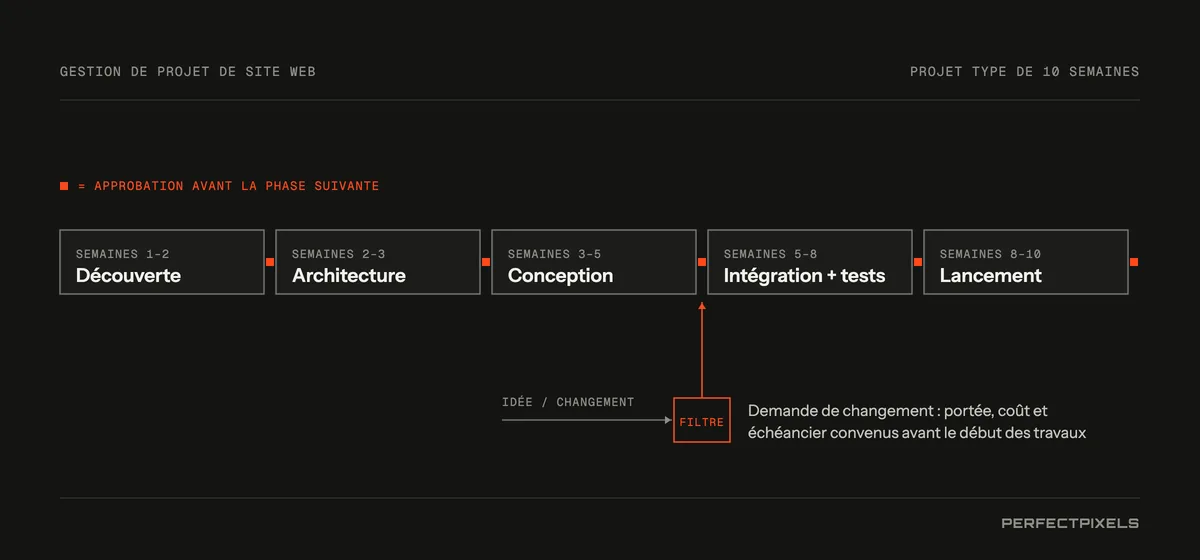Click the Conception phase box
This screenshot has height=560, width=1200.
[x=594, y=262]
